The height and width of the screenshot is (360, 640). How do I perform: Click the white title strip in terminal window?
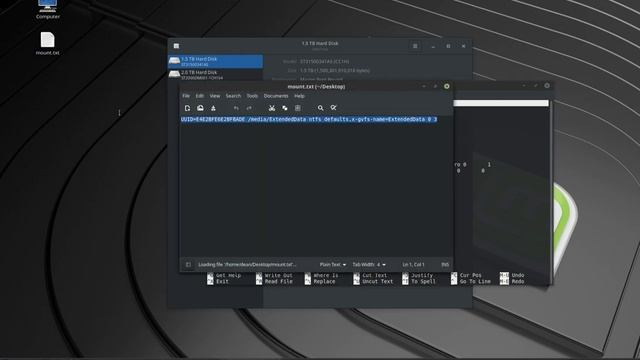(x=501, y=103)
